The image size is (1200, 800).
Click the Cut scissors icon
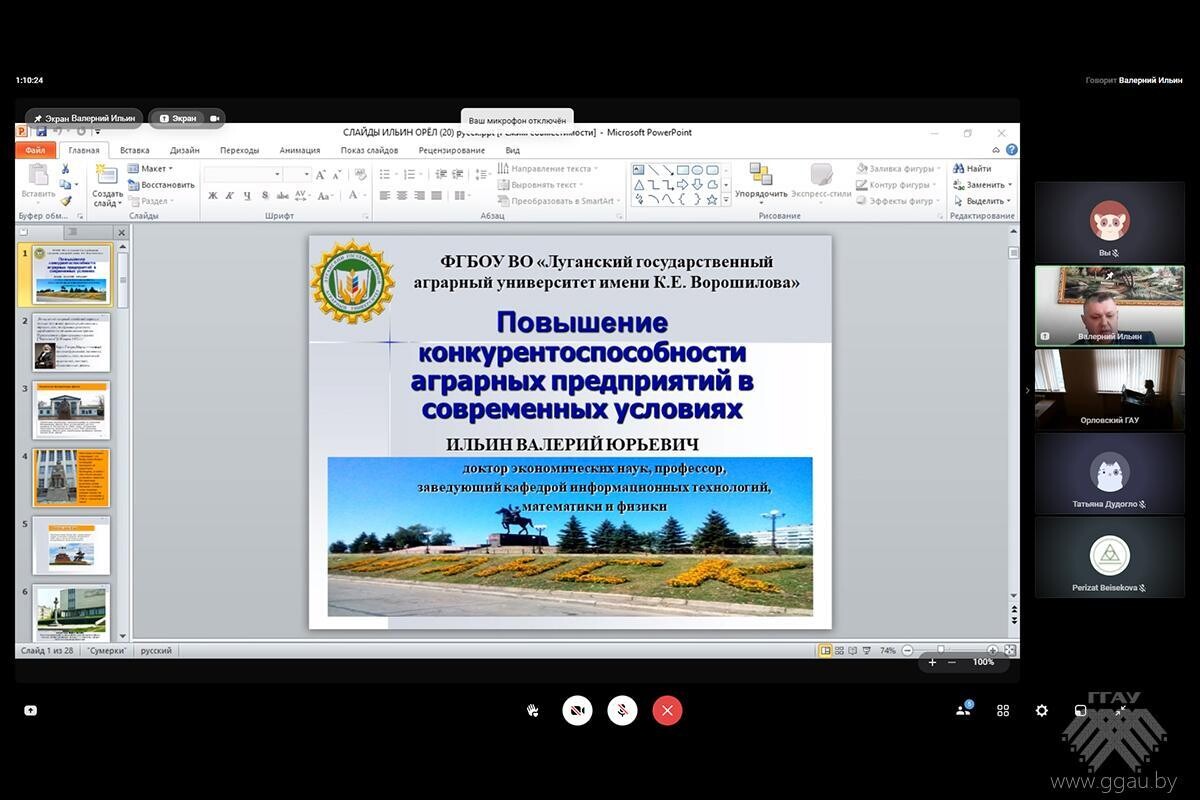[66, 169]
